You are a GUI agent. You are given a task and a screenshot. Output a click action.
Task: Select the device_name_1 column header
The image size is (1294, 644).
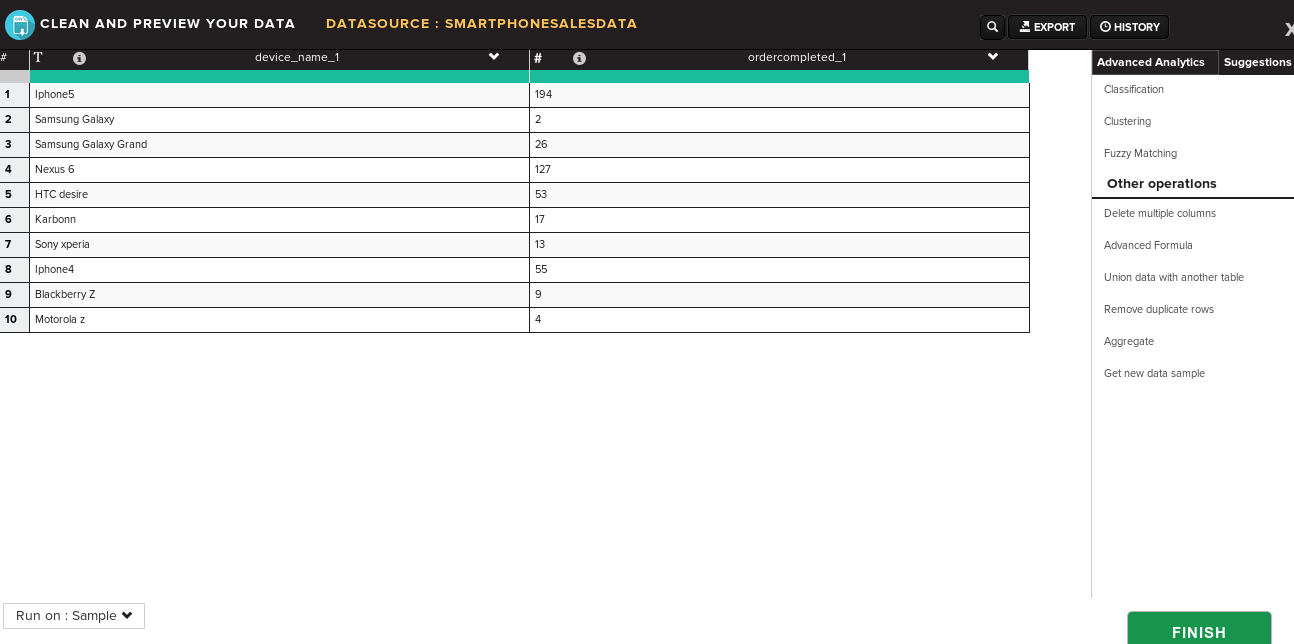pos(297,57)
